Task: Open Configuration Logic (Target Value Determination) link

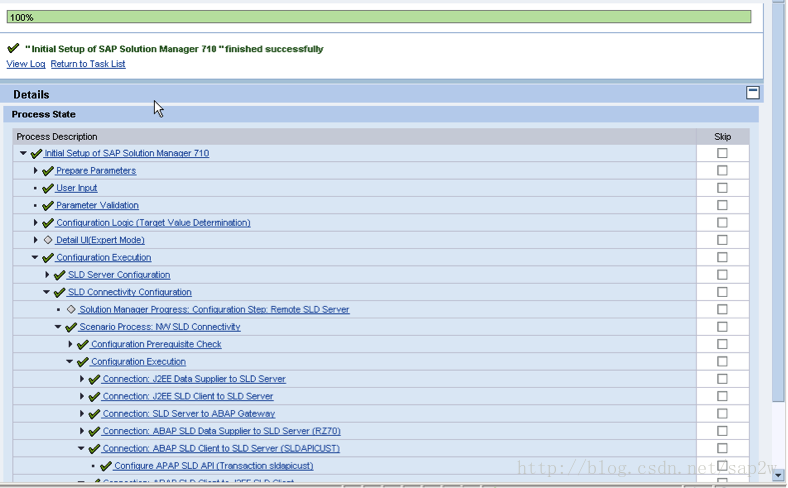Action: pos(153,222)
